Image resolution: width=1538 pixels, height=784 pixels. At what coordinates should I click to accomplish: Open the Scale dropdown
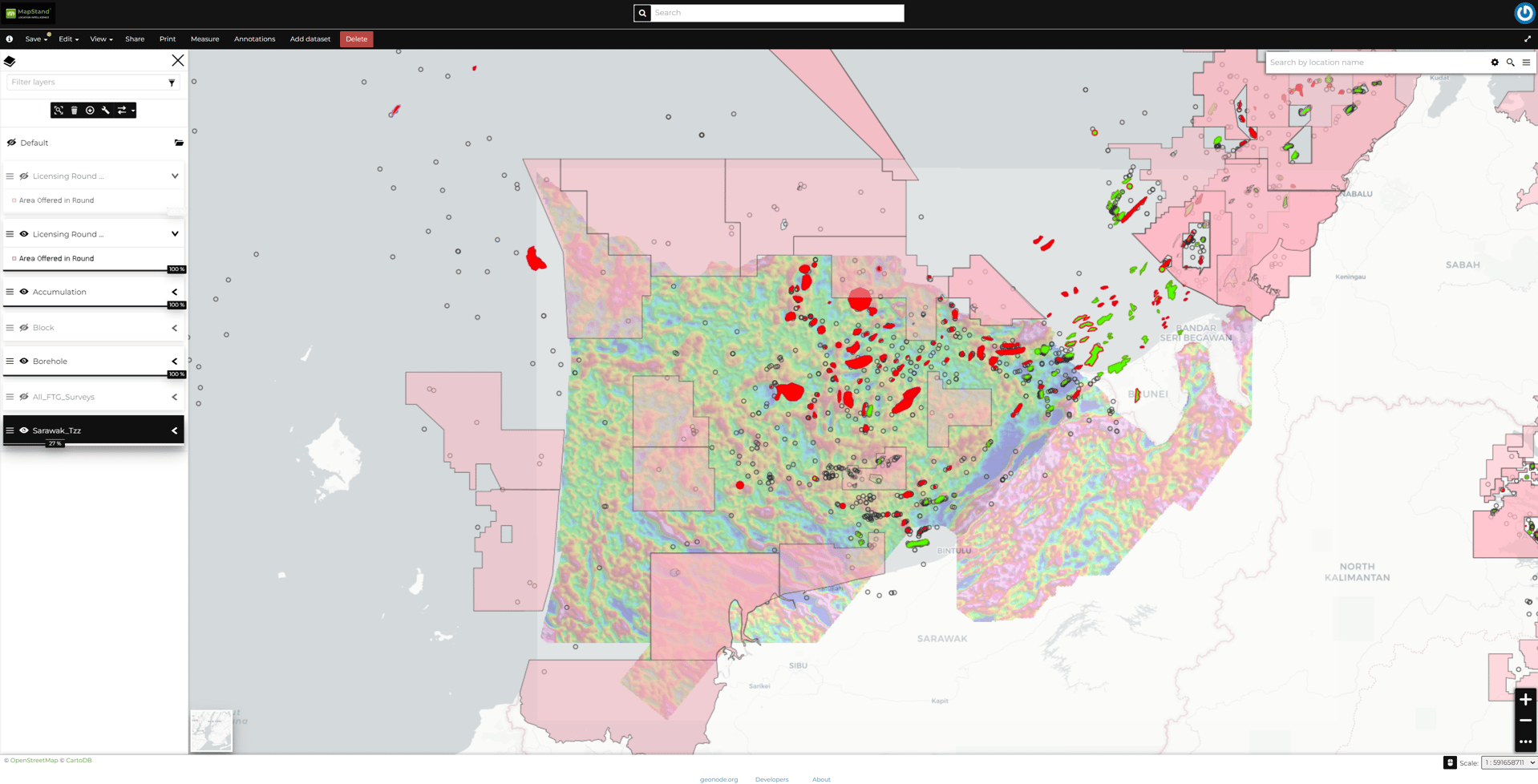(1508, 763)
